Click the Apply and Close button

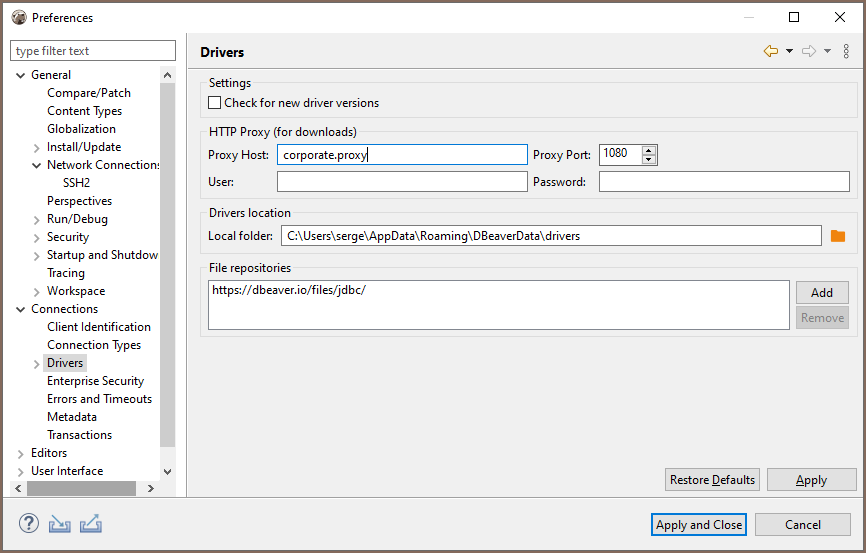pos(699,525)
